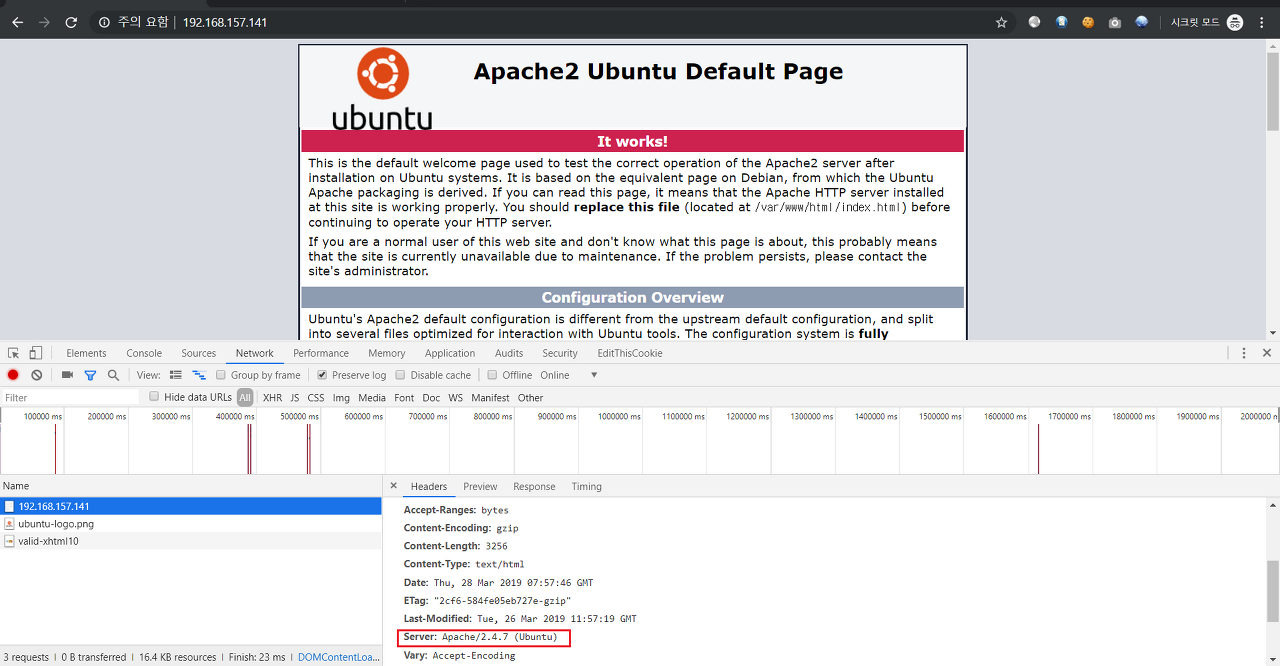Open the Online throttling dropdown
Screen dimensions: 1280x666
569,375
